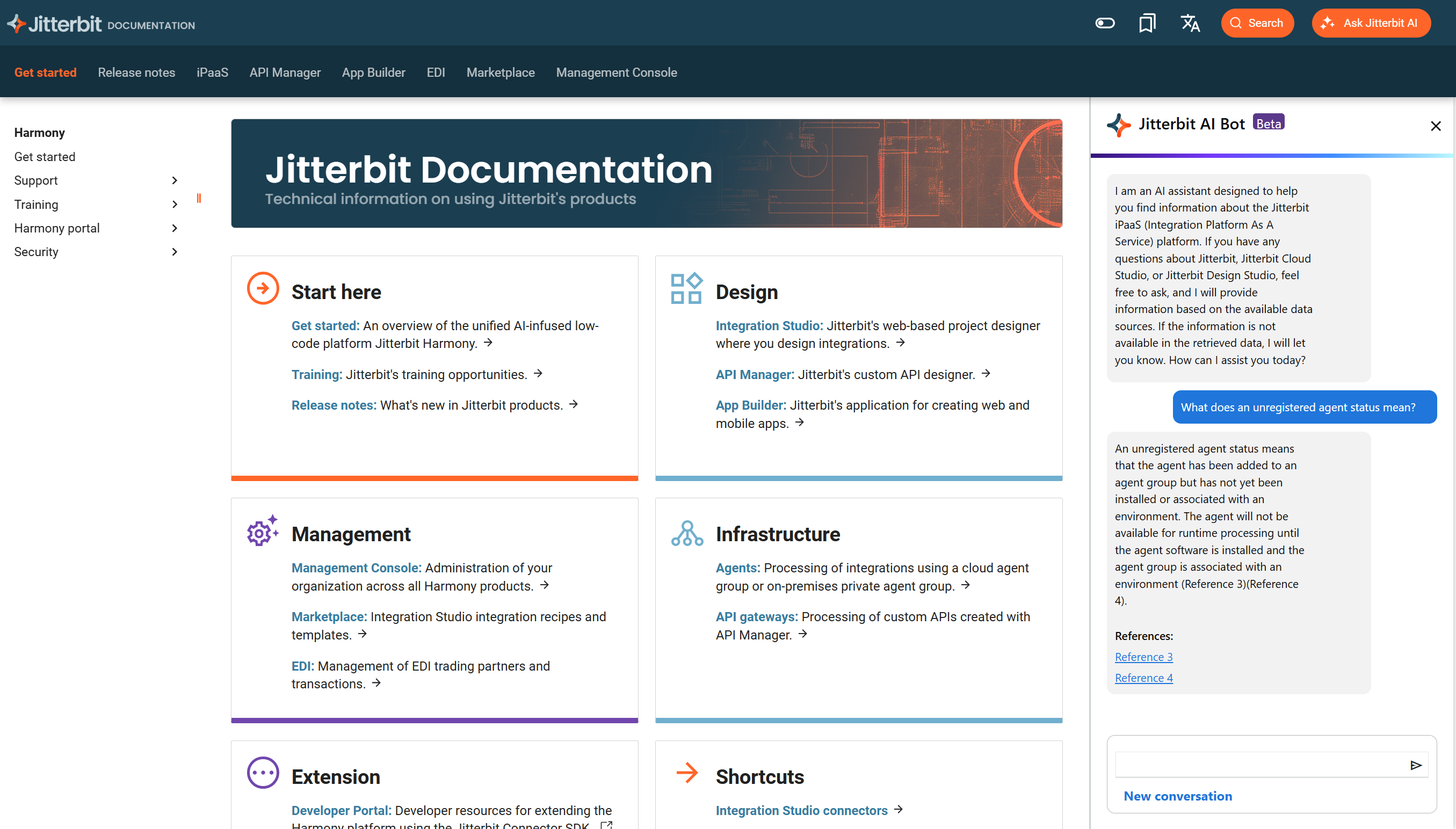Click the orange sidebar collapse handle
This screenshot has width=1456, height=829.
point(199,198)
